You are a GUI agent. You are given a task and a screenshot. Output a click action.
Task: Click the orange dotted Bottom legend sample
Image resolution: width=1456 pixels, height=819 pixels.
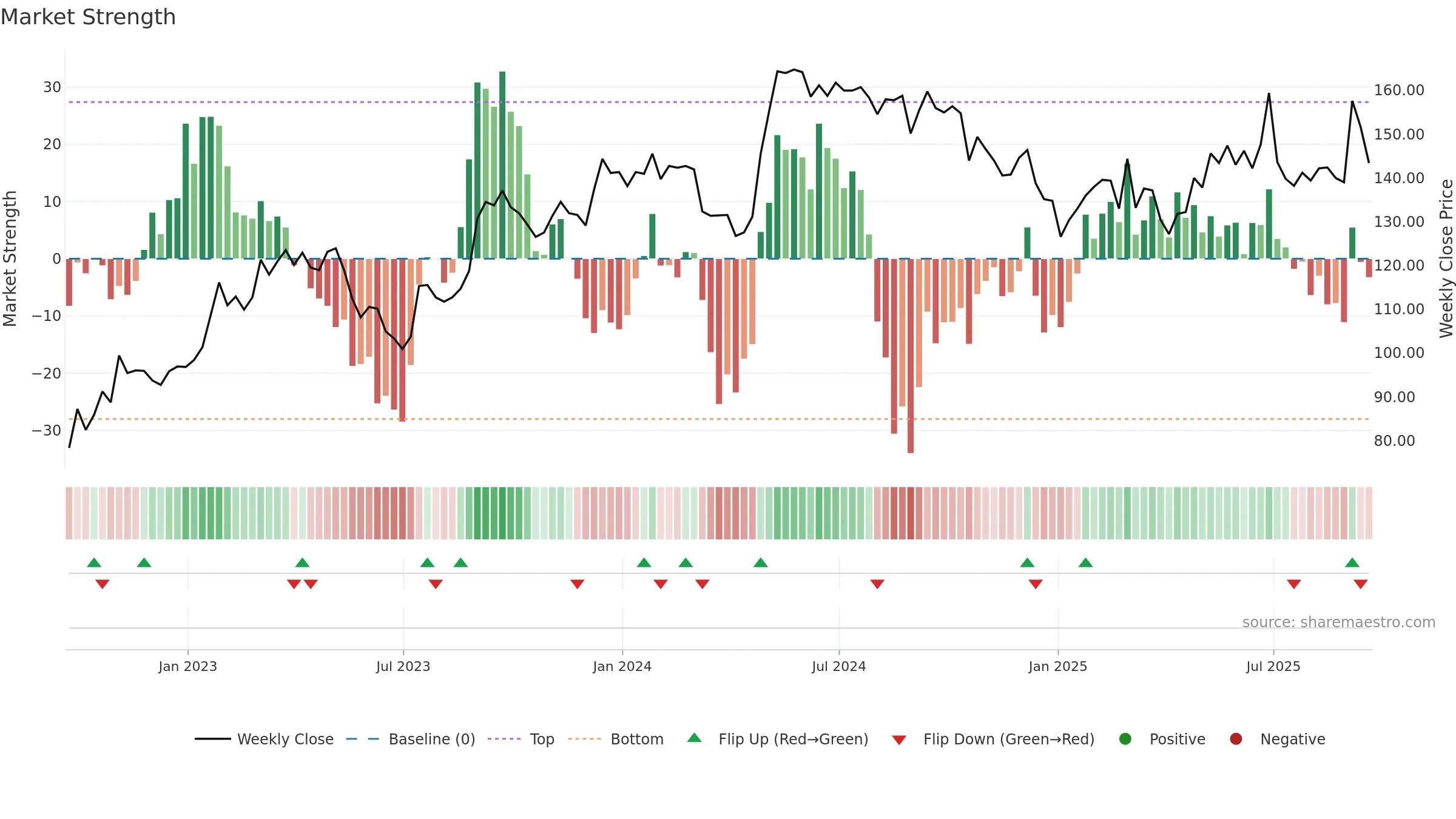click(x=584, y=739)
